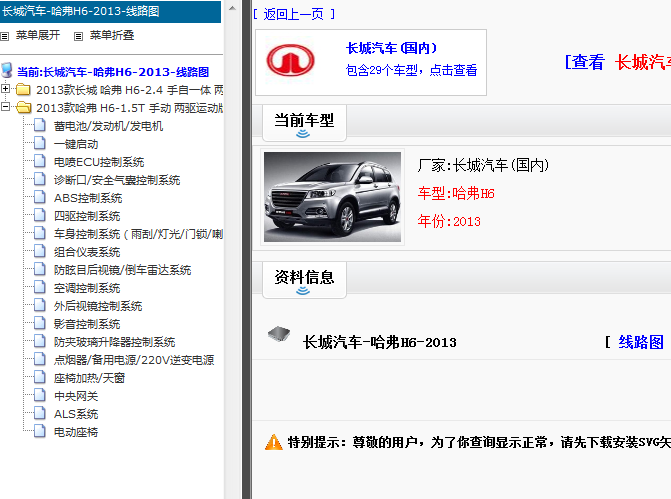Open 电喷ECU控制系统 tree item
This screenshot has width=671, height=499.
99,162
